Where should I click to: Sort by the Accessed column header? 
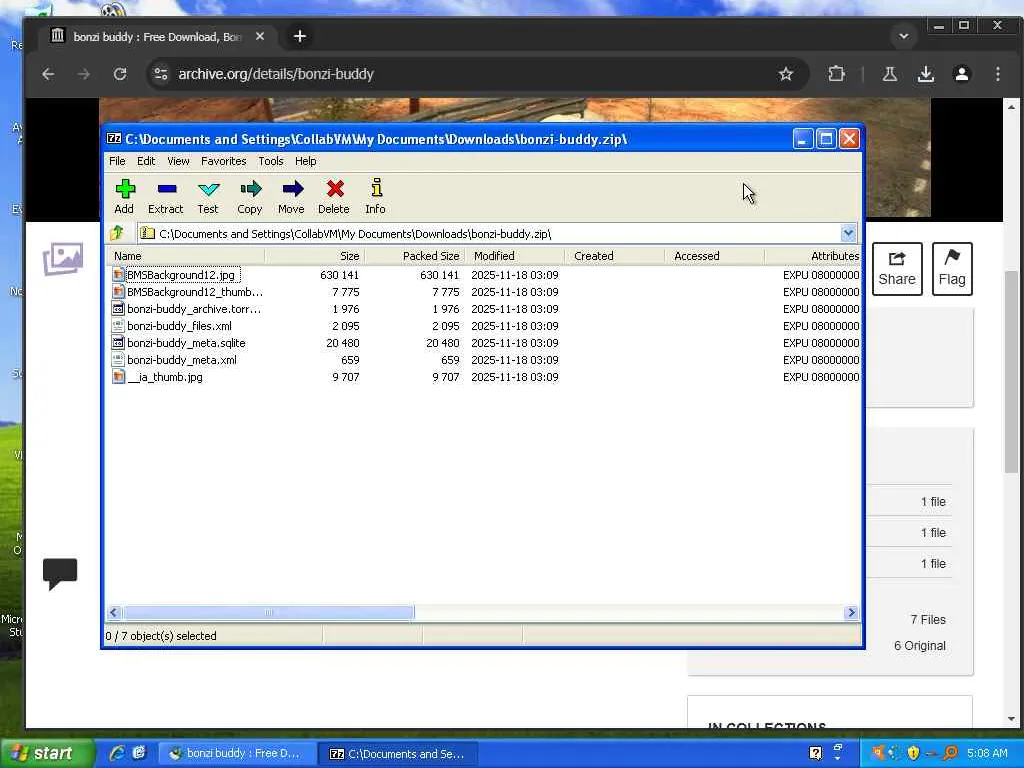tap(715, 256)
